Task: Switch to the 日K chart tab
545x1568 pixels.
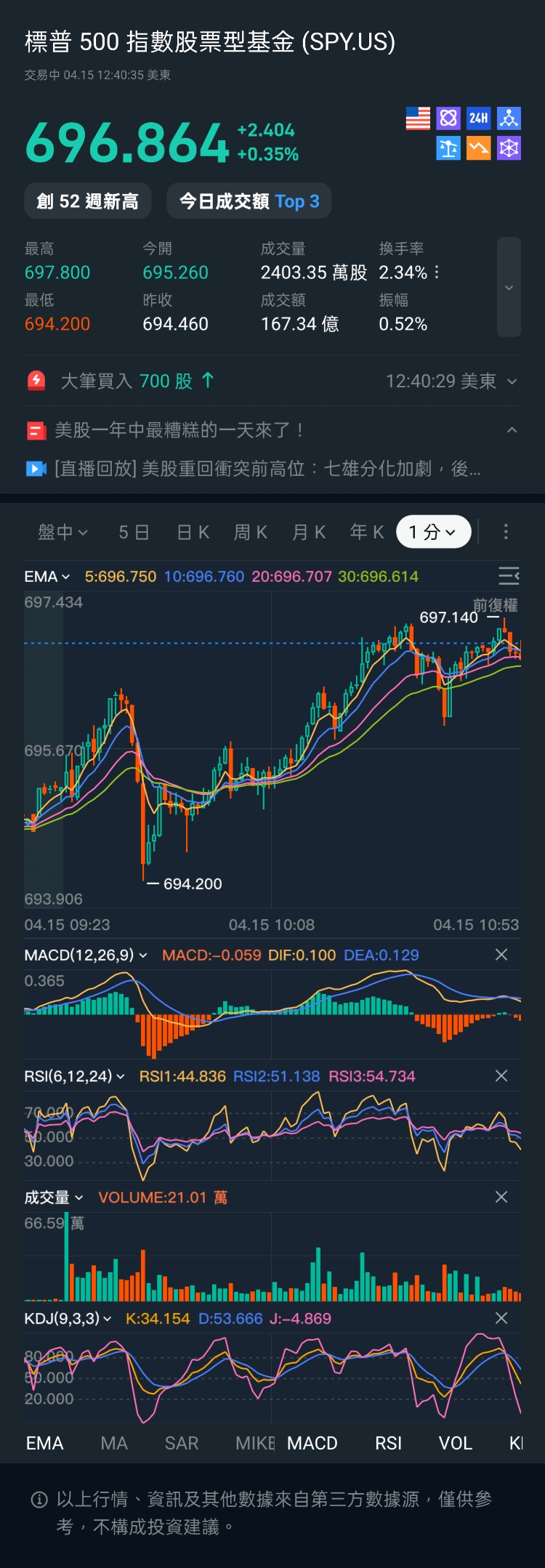Action: coord(193,532)
